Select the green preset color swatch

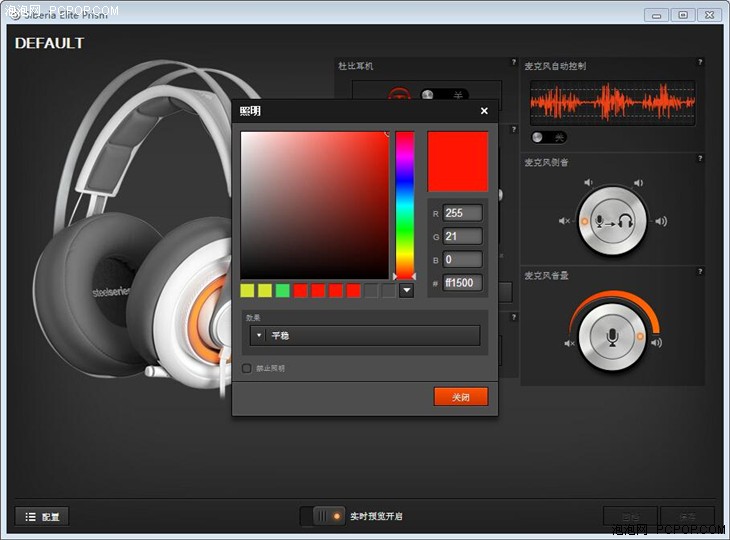click(x=283, y=291)
